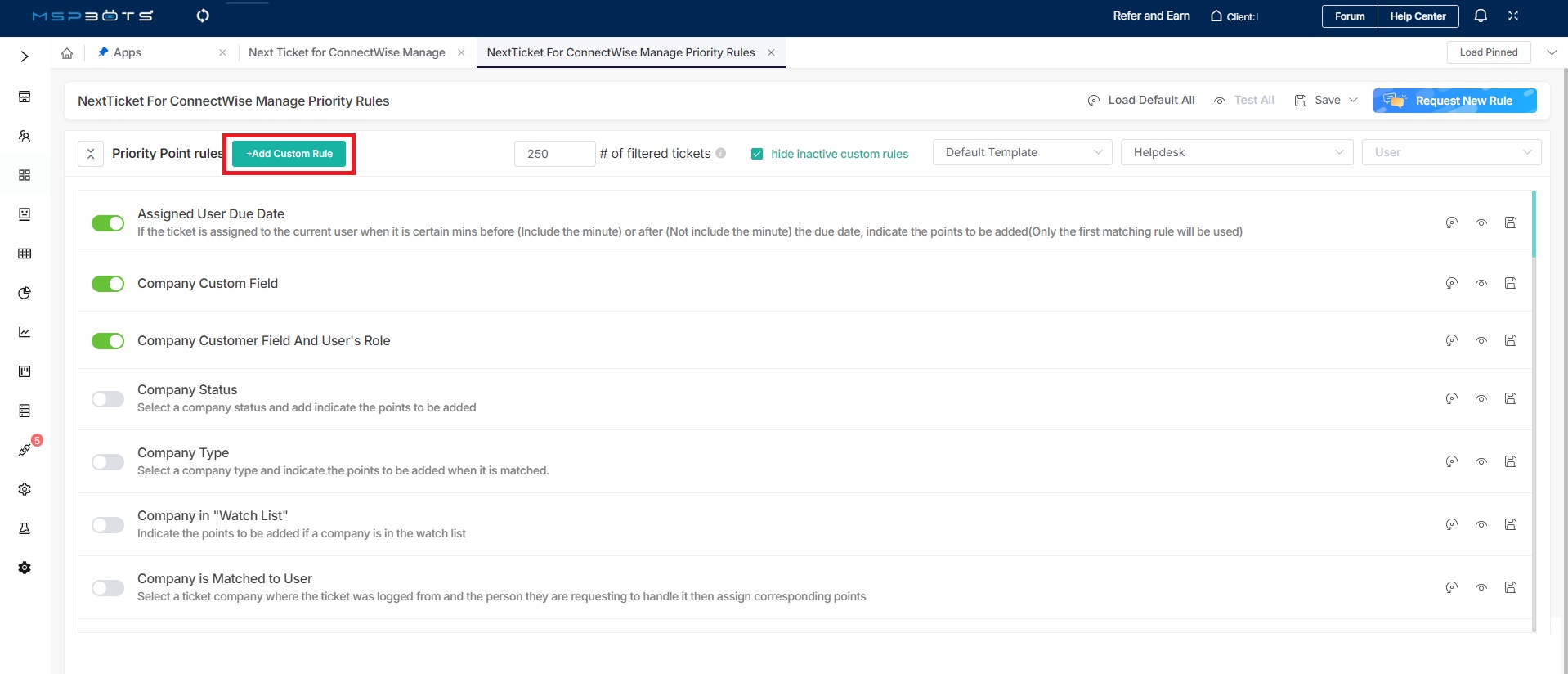Expand the chevron next to Load Pinned
The height and width of the screenshot is (674, 1568).
[x=1552, y=52]
